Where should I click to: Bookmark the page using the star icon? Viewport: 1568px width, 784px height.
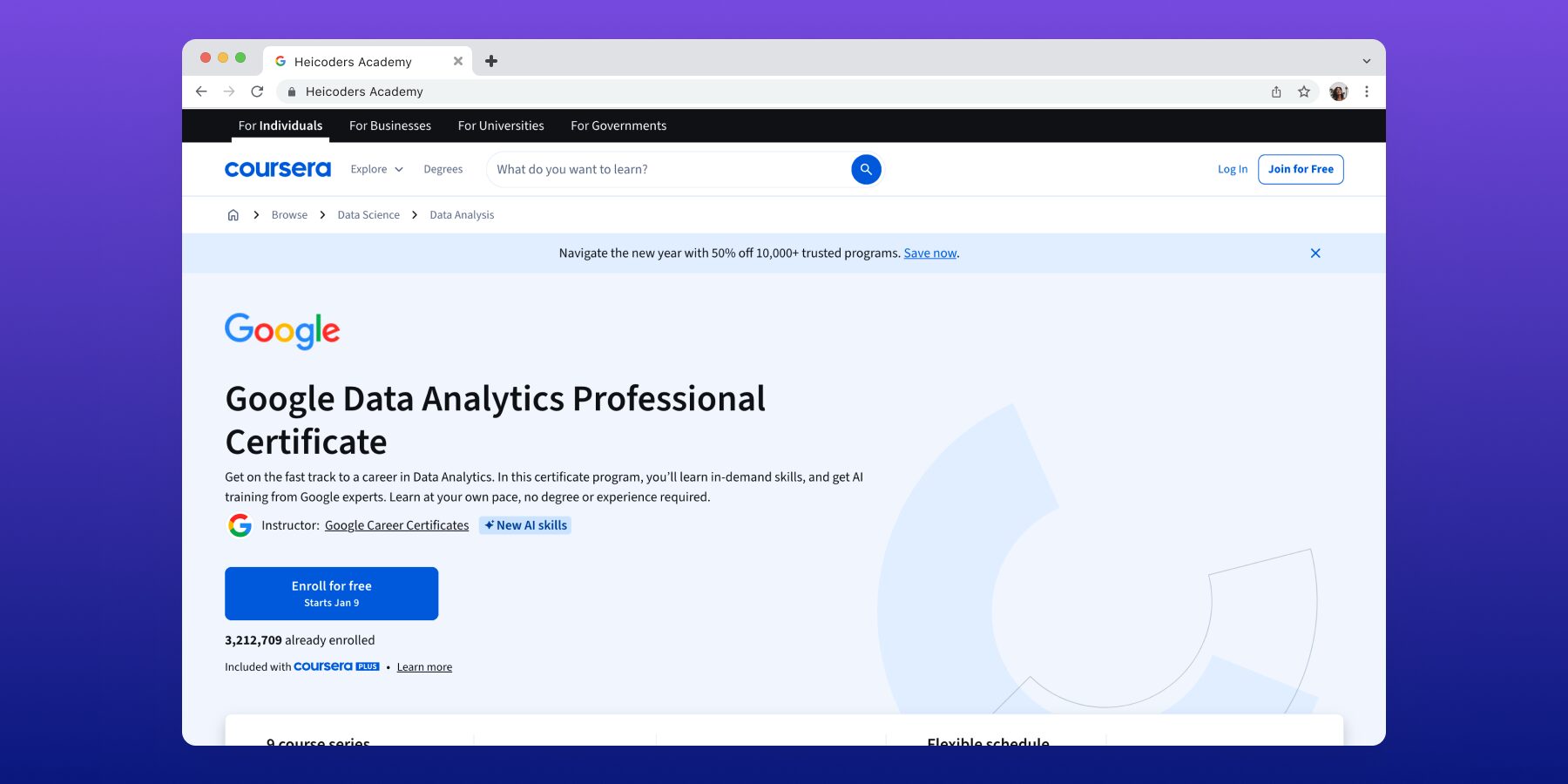(1304, 91)
